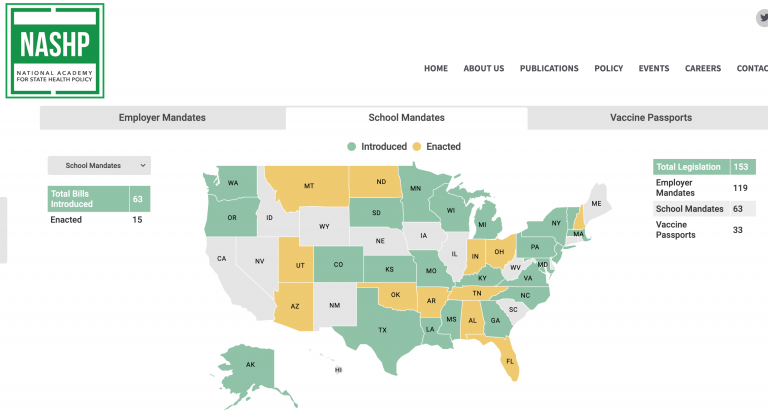Switch to the Employer Mandates tab
This screenshot has width=768, height=417.
(x=162, y=118)
